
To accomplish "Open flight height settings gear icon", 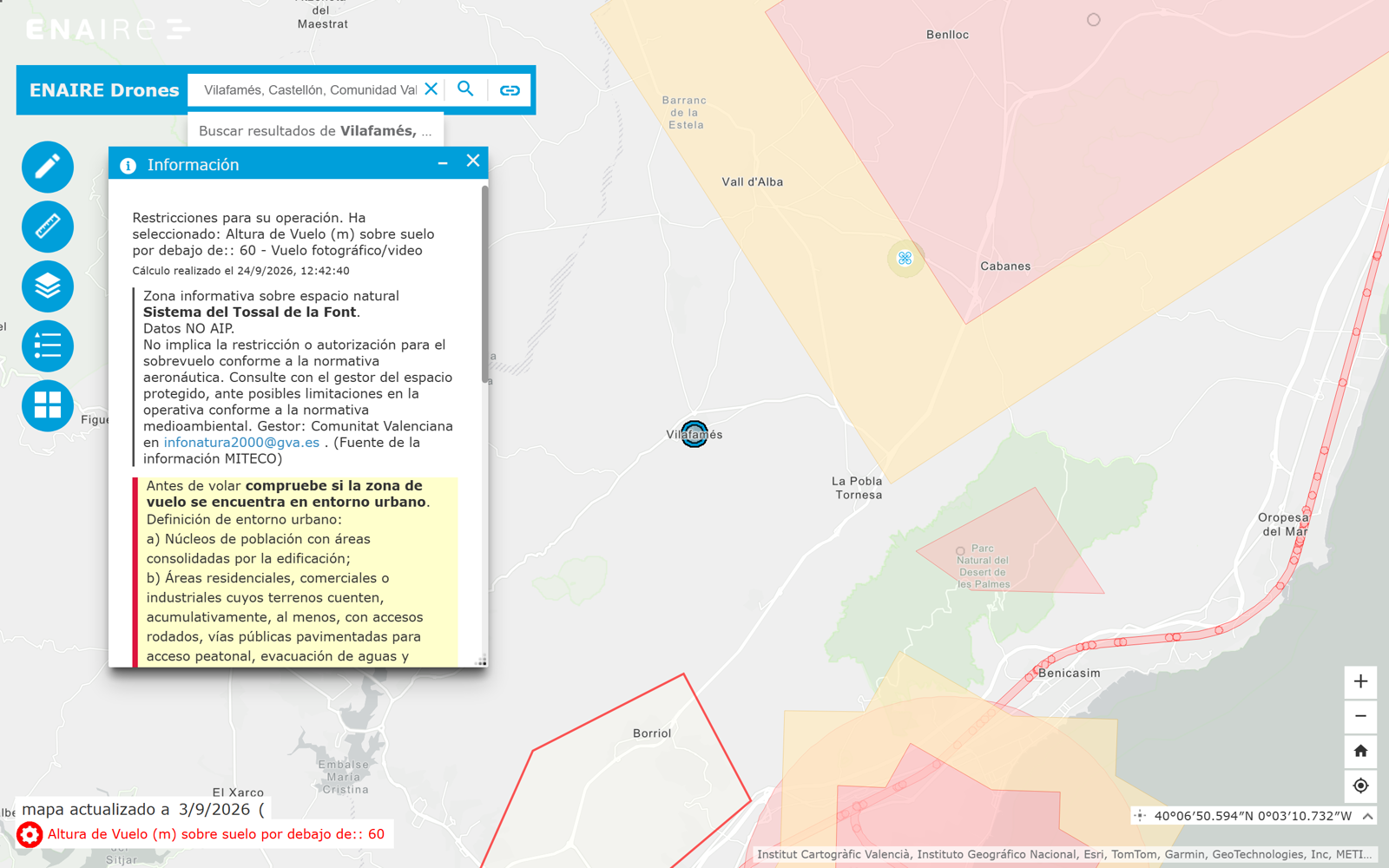I will tap(30, 835).
